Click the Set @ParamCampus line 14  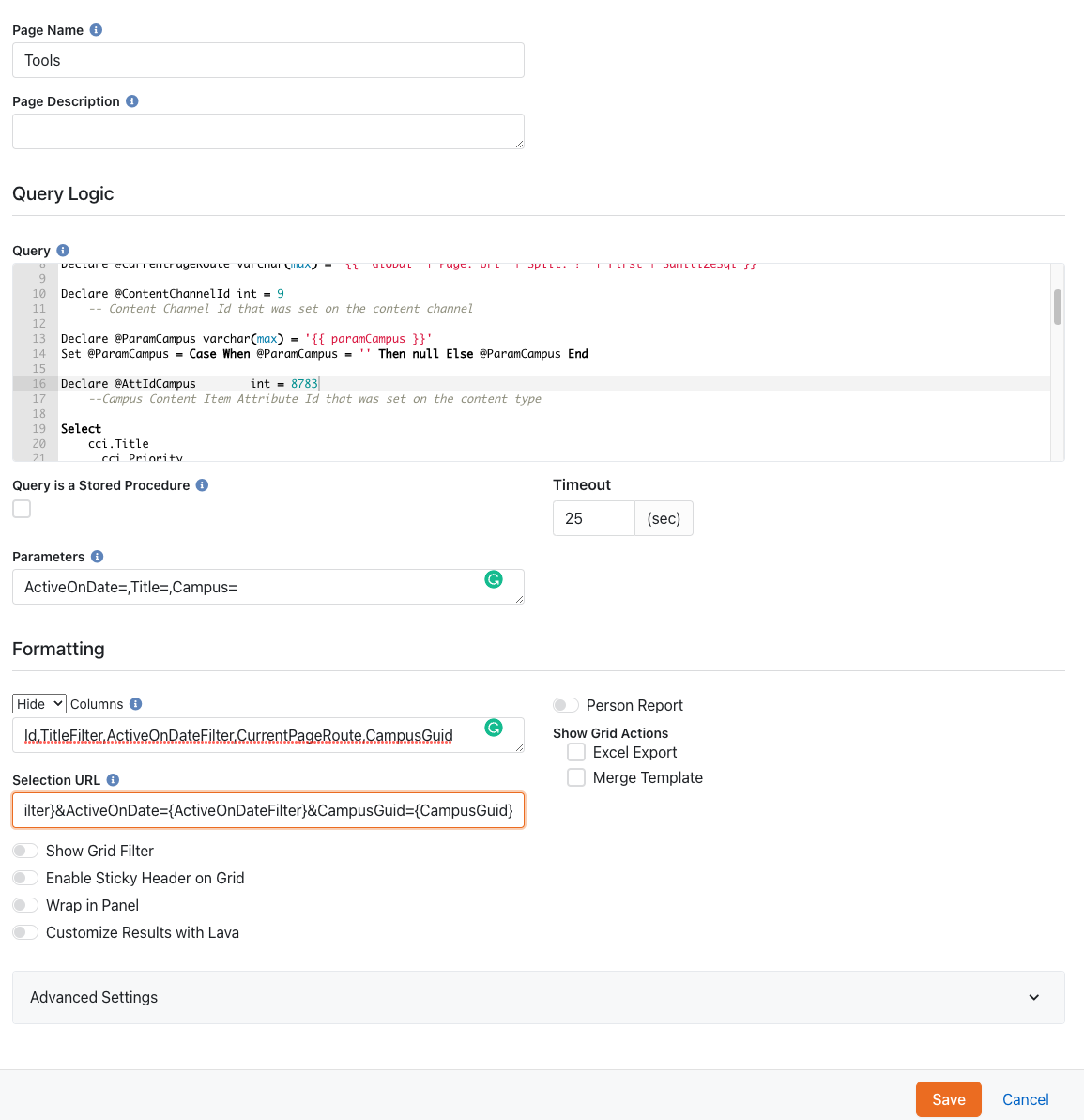[324, 354]
